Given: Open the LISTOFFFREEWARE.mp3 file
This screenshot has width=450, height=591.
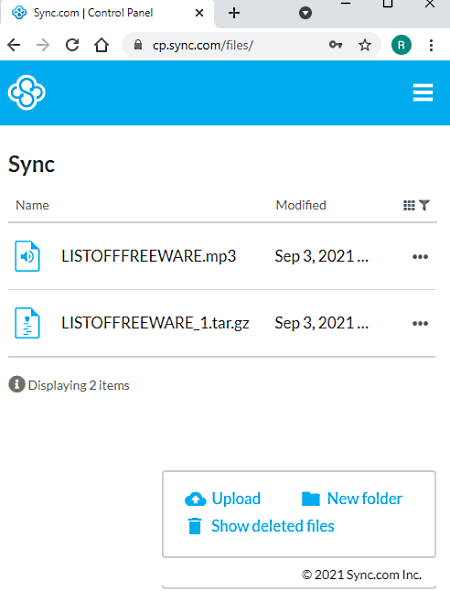Looking at the screenshot, I should [148, 256].
